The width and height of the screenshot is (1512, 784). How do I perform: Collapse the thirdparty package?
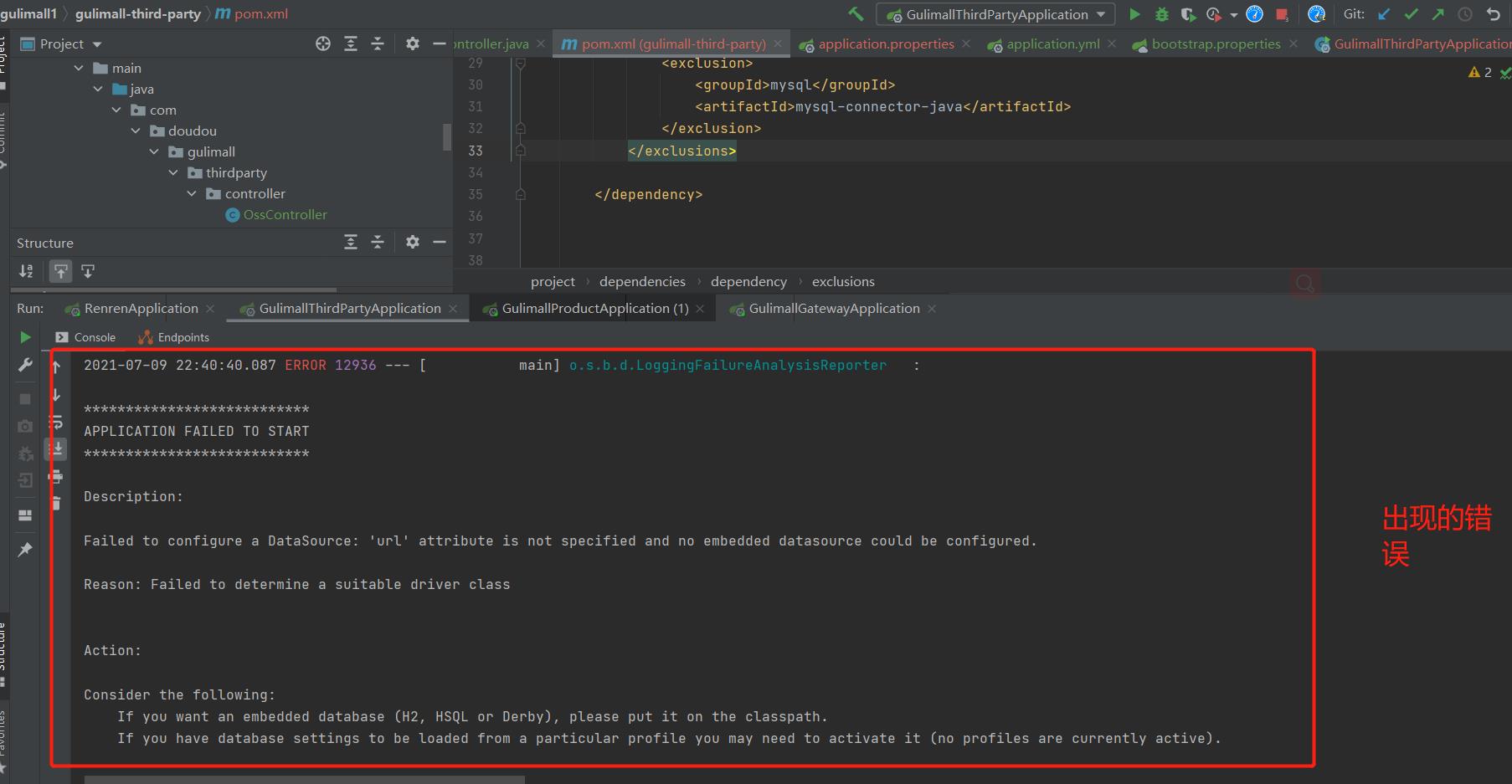173,172
